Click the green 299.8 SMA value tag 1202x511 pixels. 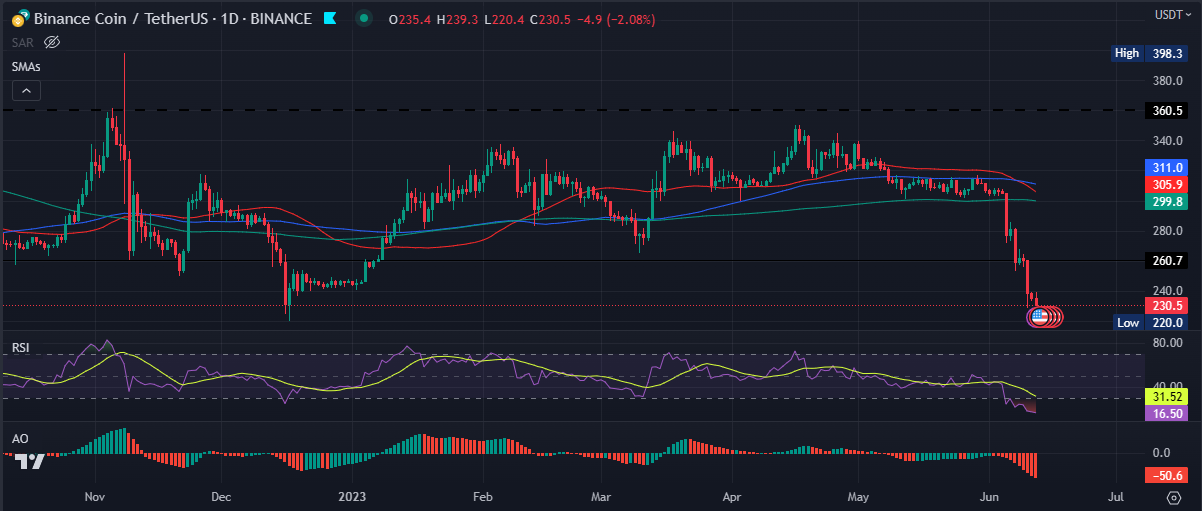click(x=1166, y=201)
